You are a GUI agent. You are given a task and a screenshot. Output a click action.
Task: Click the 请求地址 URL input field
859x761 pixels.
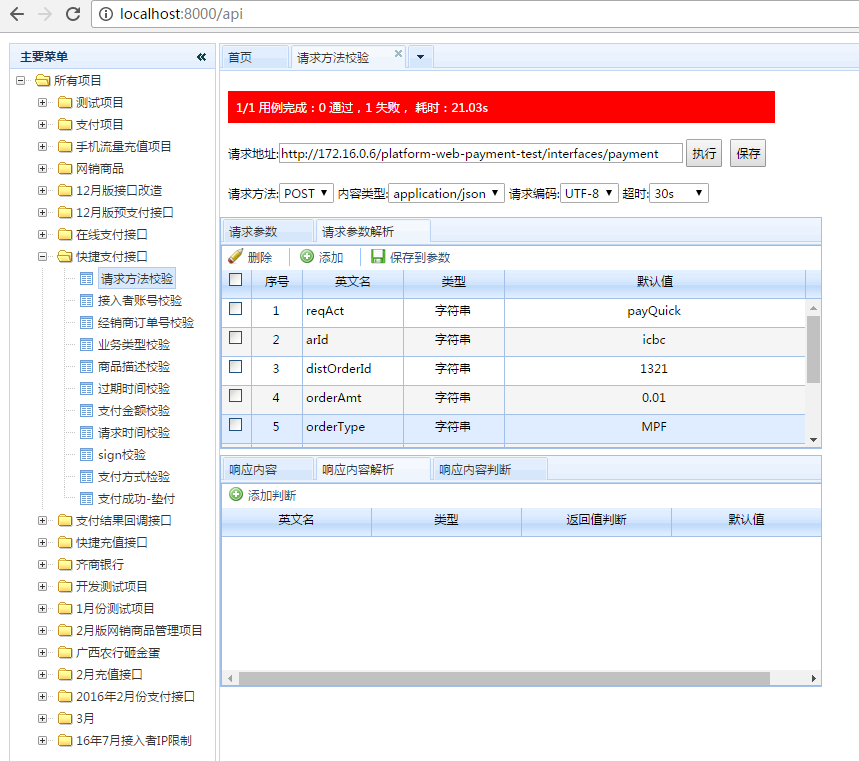pyautogui.click(x=481, y=153)
